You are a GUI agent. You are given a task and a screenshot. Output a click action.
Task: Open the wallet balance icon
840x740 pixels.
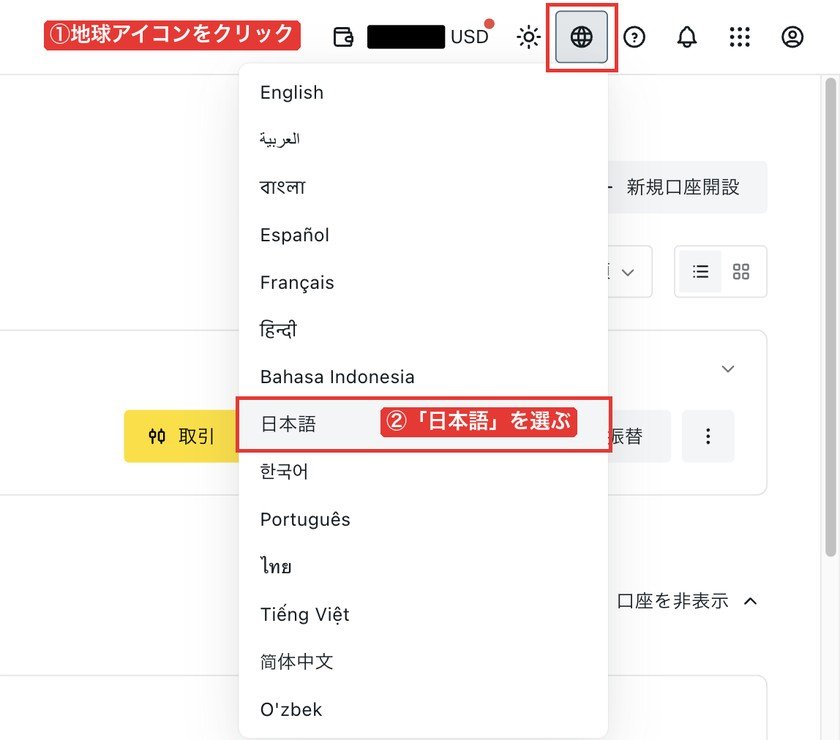pyautogui.click(x=343, y=37)
